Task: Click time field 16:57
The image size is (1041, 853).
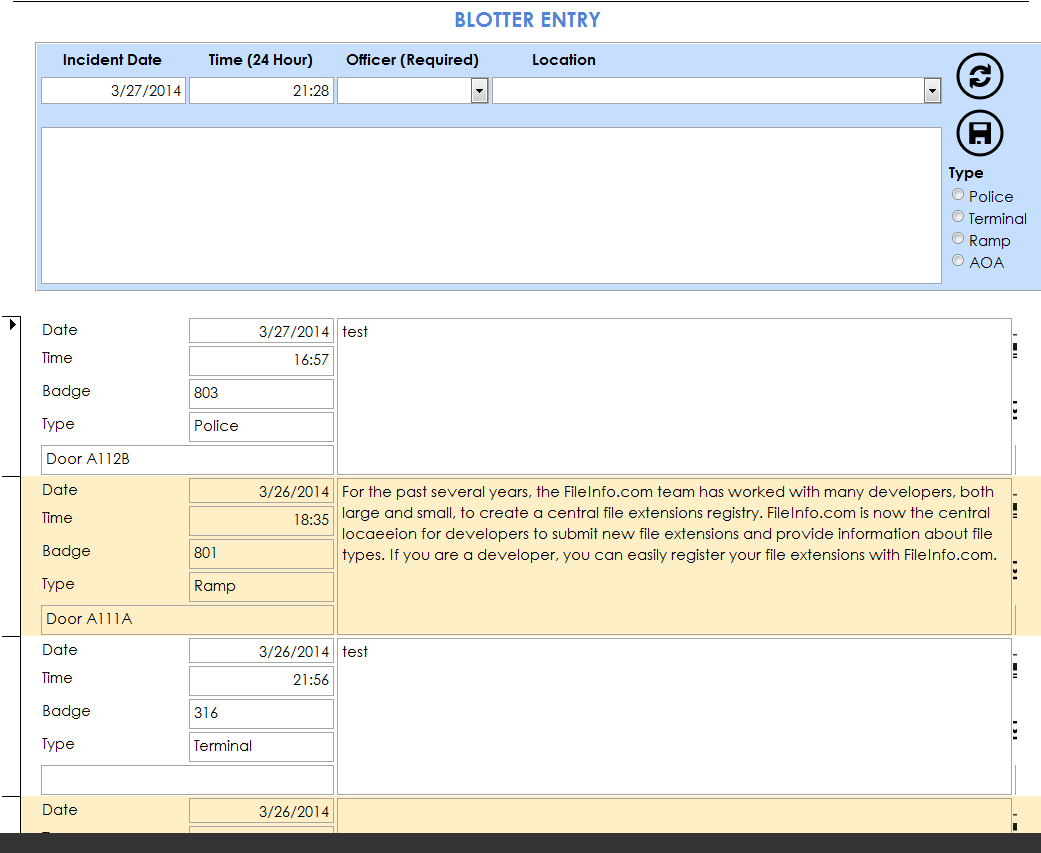Action: pos(262,360)
